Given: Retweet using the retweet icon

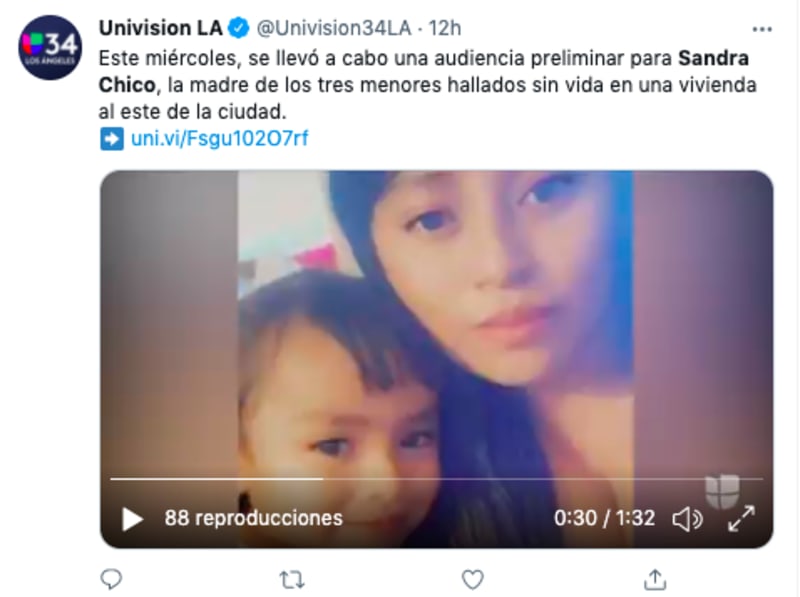Looking at the screenshot, I should [292, 580].
